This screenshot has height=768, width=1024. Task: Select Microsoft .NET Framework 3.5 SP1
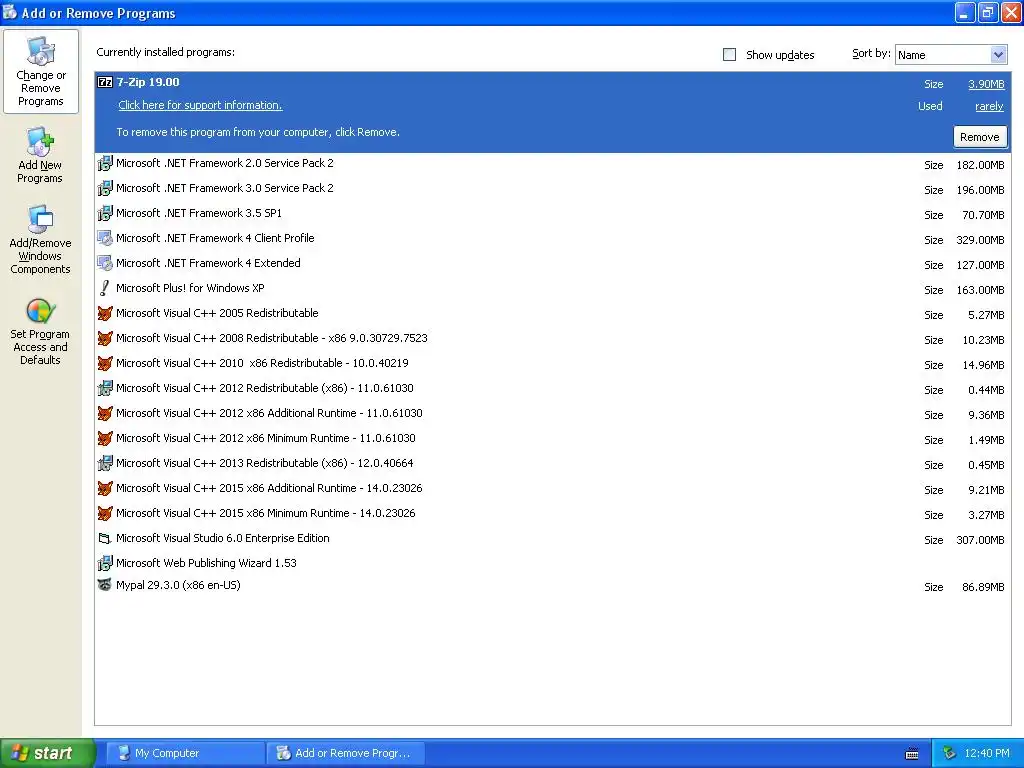(552, 214)
